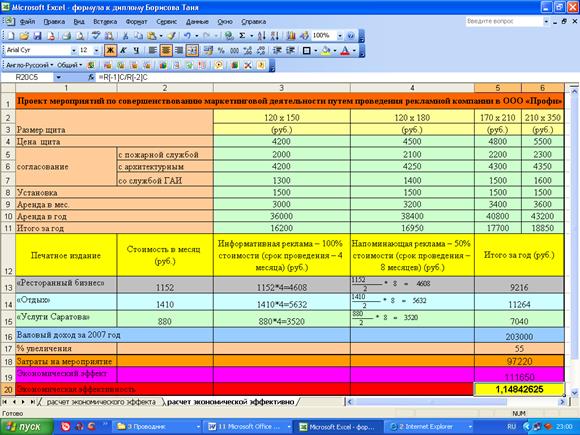Decrease decimal places icon
Viewport: 580px width, 435px height.
tap(261, 50)
